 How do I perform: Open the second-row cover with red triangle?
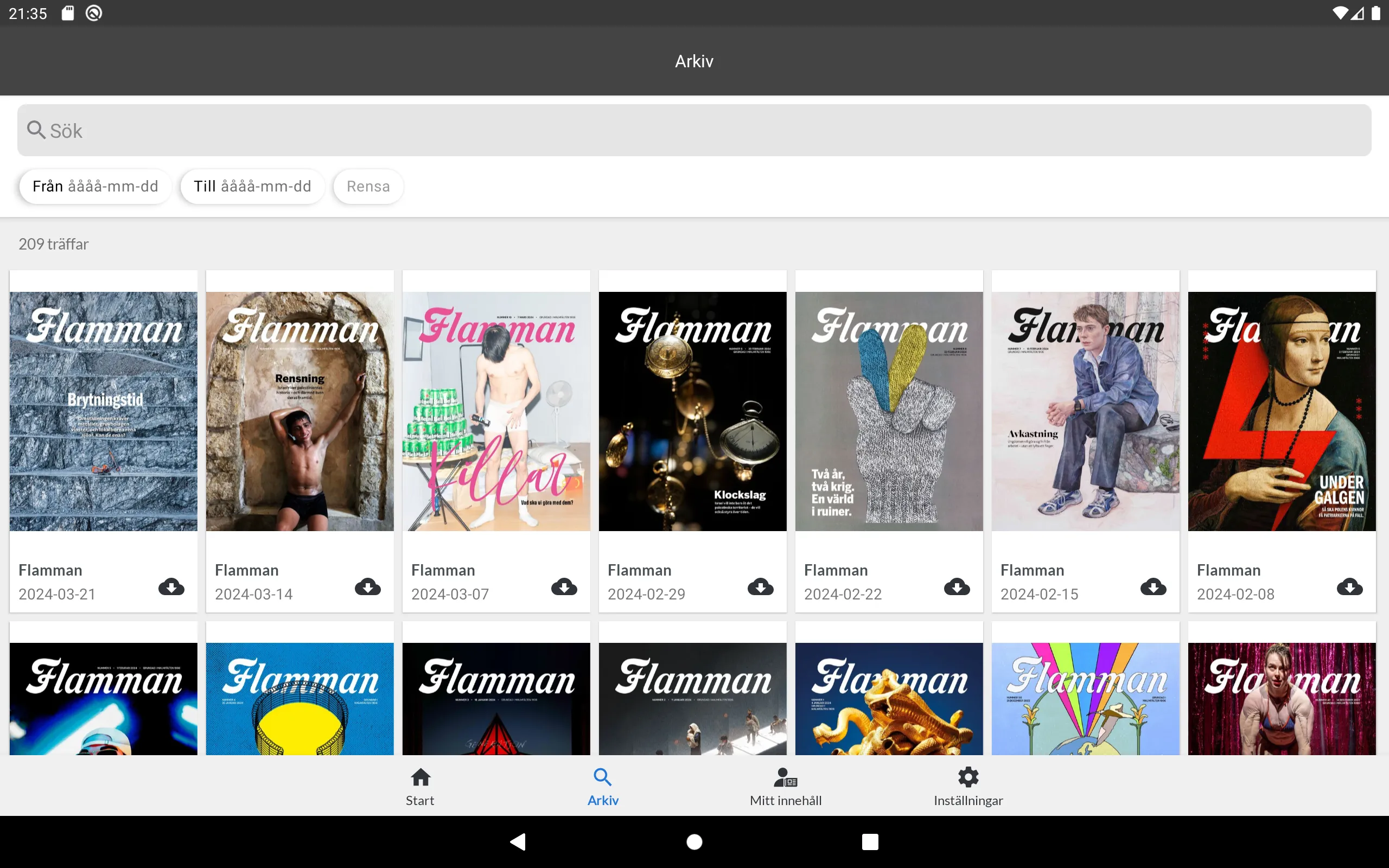tap(496, 699)
